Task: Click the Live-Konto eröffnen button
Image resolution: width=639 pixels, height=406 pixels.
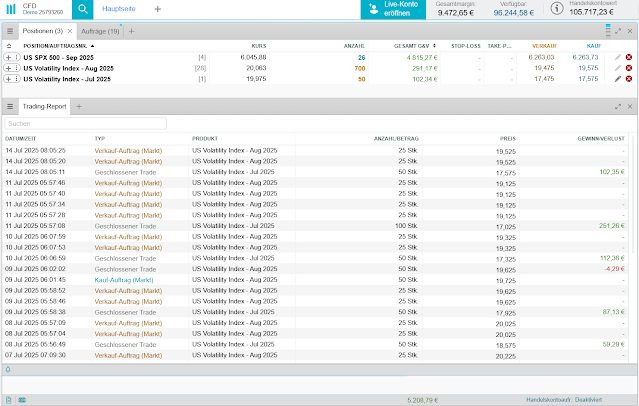Action: tap(393, 9)
